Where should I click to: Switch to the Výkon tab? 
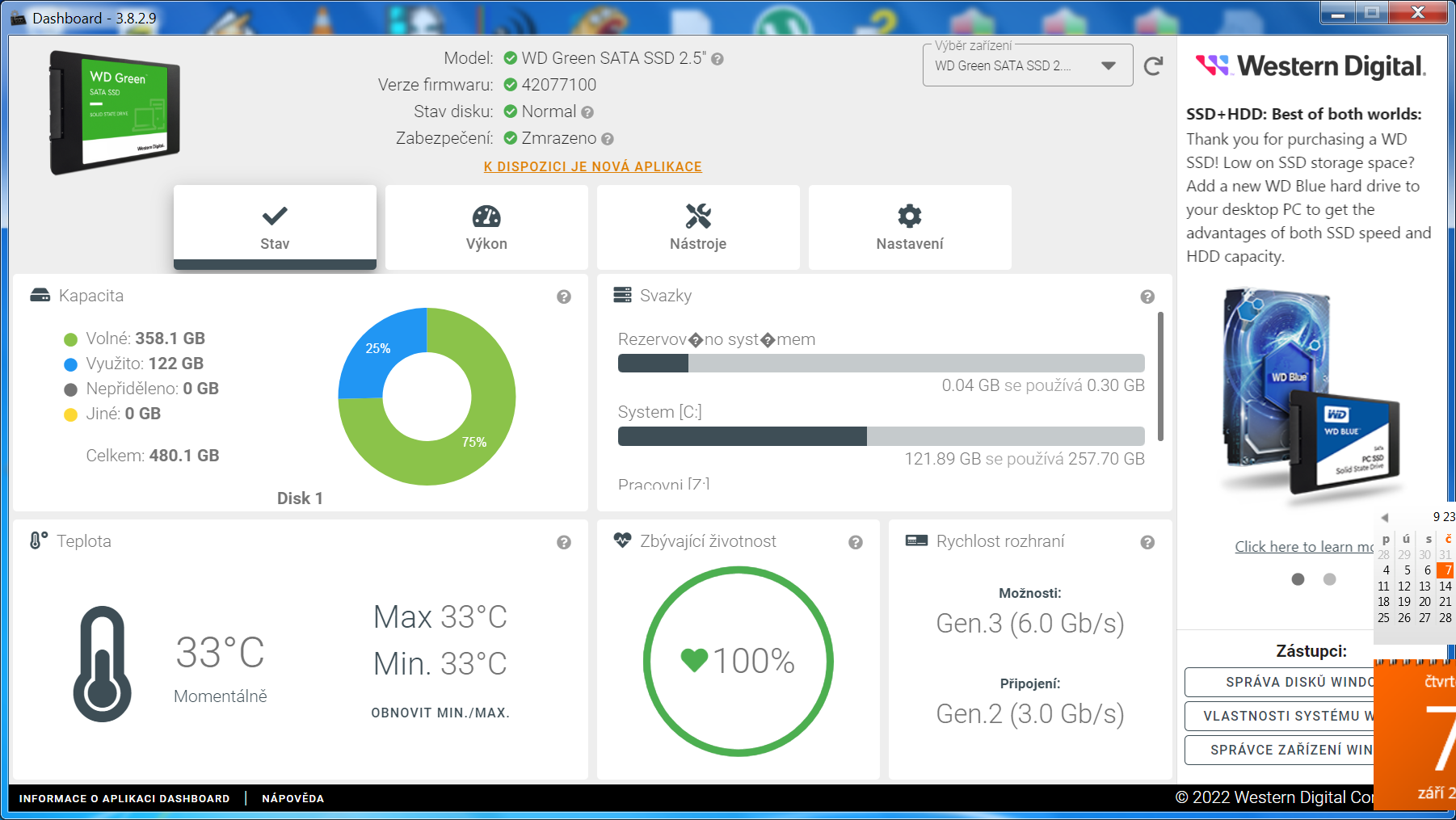point(486,228)
